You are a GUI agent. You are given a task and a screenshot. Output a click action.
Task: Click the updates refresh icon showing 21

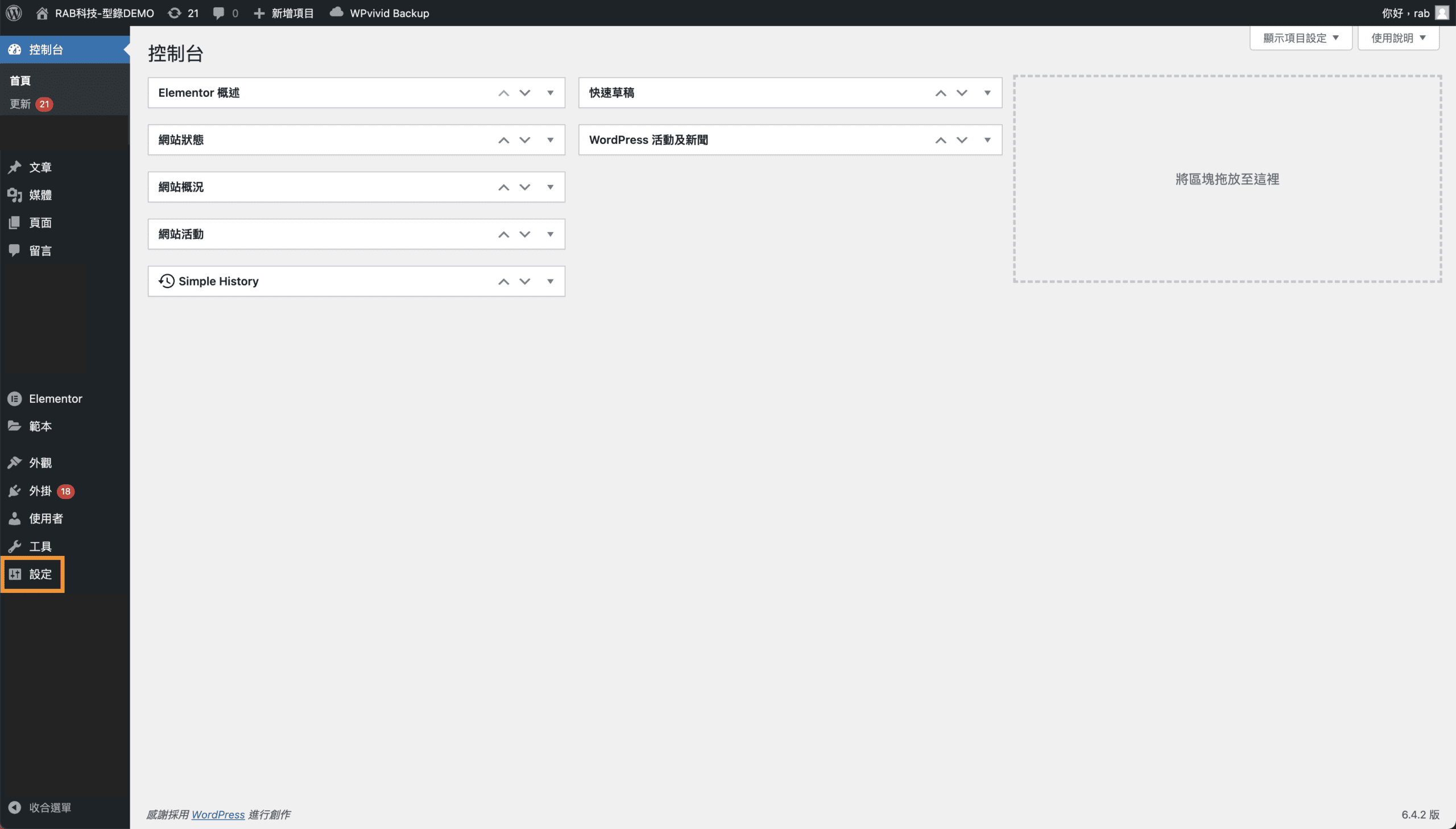173,13
